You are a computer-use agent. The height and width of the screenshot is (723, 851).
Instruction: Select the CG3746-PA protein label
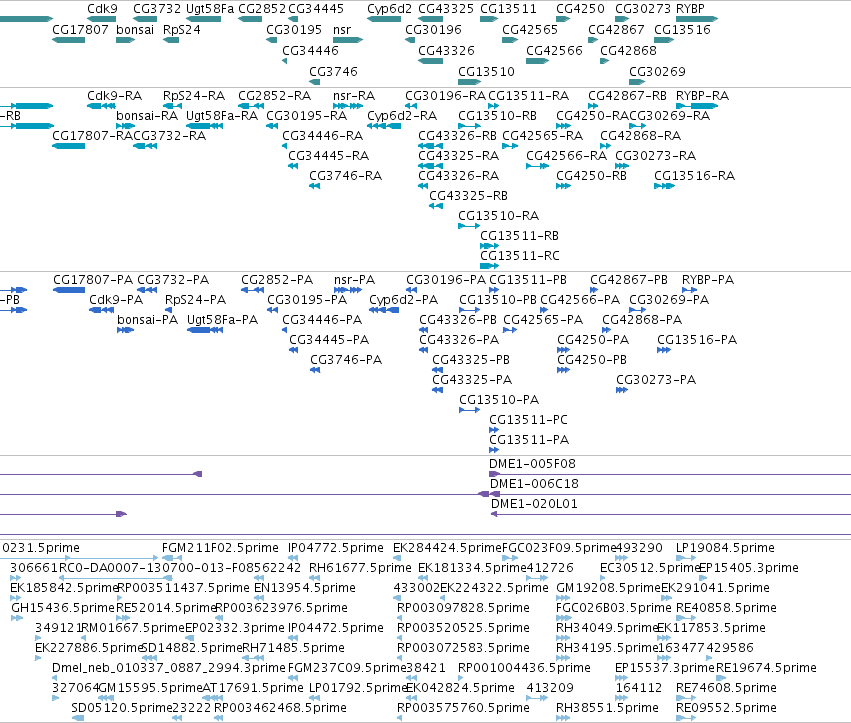coord(346,360)
